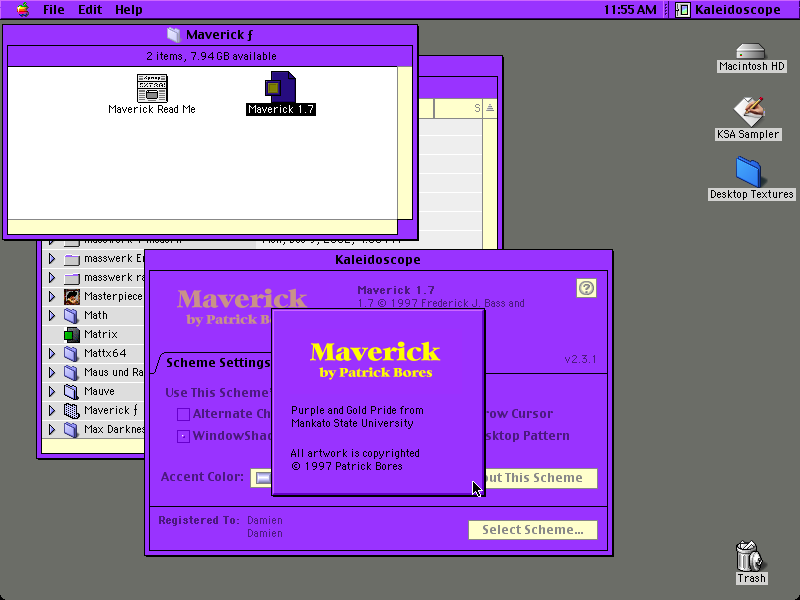Expand the Maus und Ra folder
The width and height of the screenshot is (800, 600).
click(x=52, y=372)
